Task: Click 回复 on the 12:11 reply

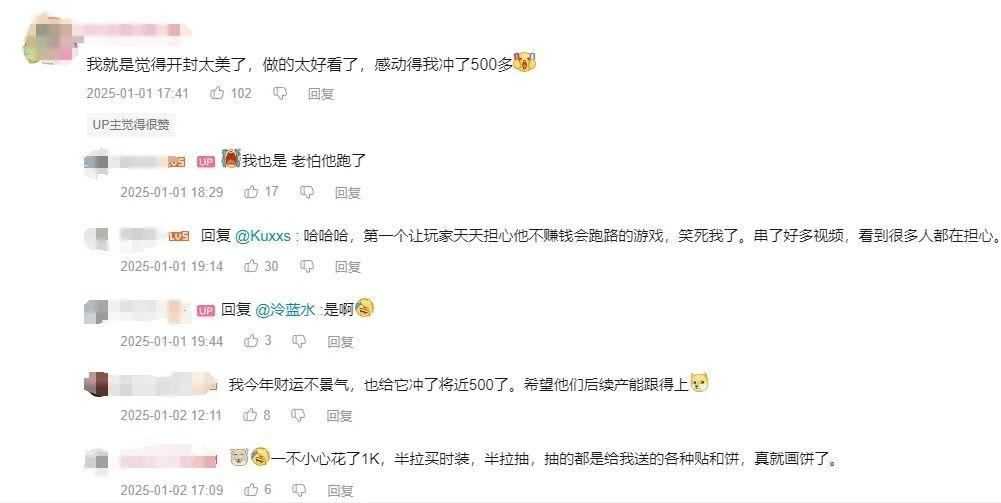Action: pos(340,416)
